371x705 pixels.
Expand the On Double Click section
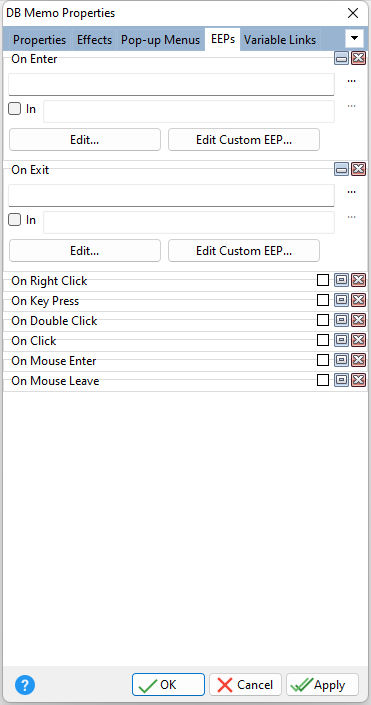click(x=341, y=320)
